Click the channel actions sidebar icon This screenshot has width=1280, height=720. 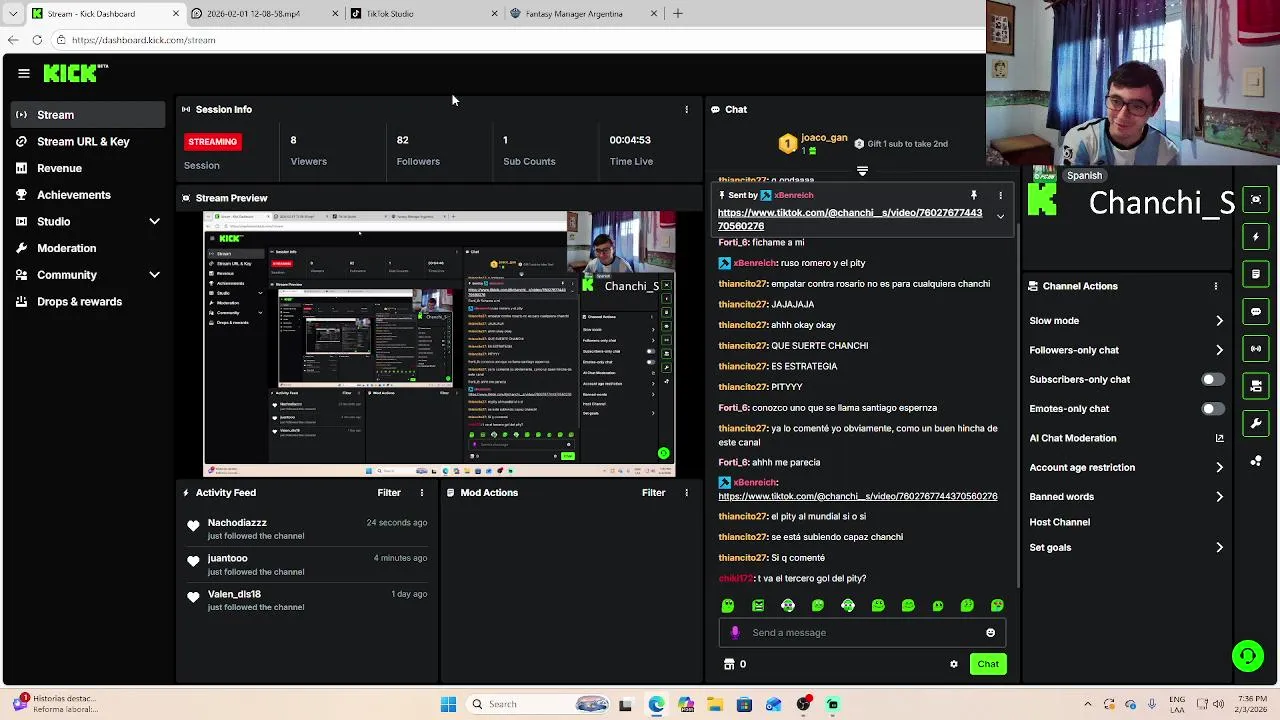[x=1257, y=385]
